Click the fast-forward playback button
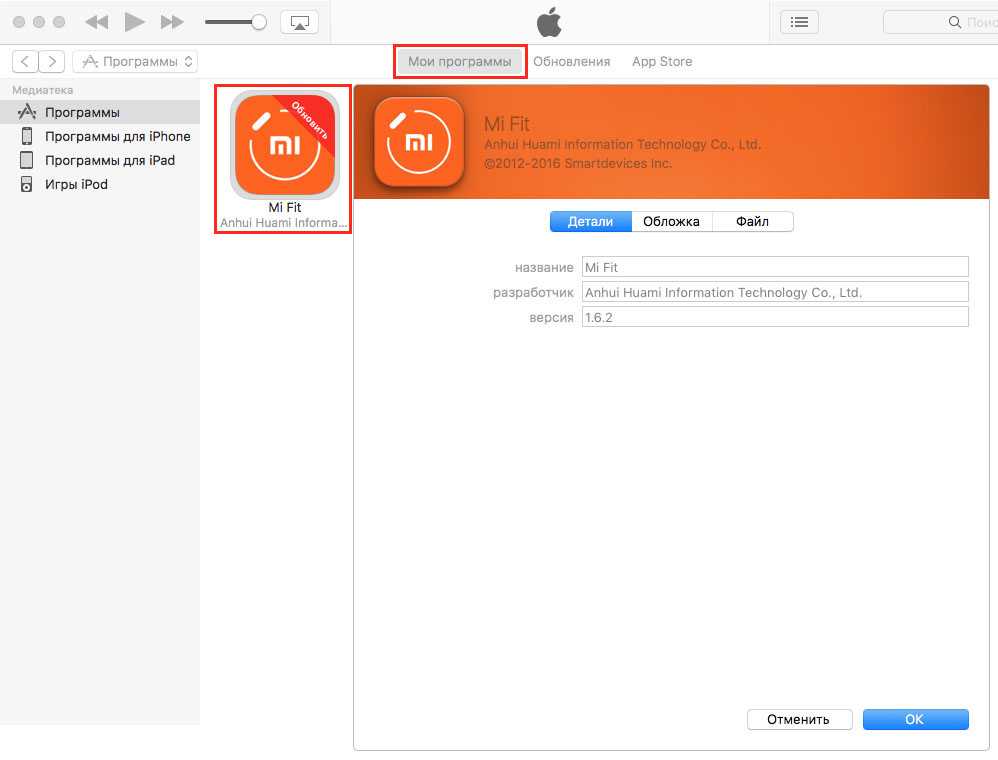The height and width of the screenshot is (760, 998). pyautogui.click(x=172, y=22)
